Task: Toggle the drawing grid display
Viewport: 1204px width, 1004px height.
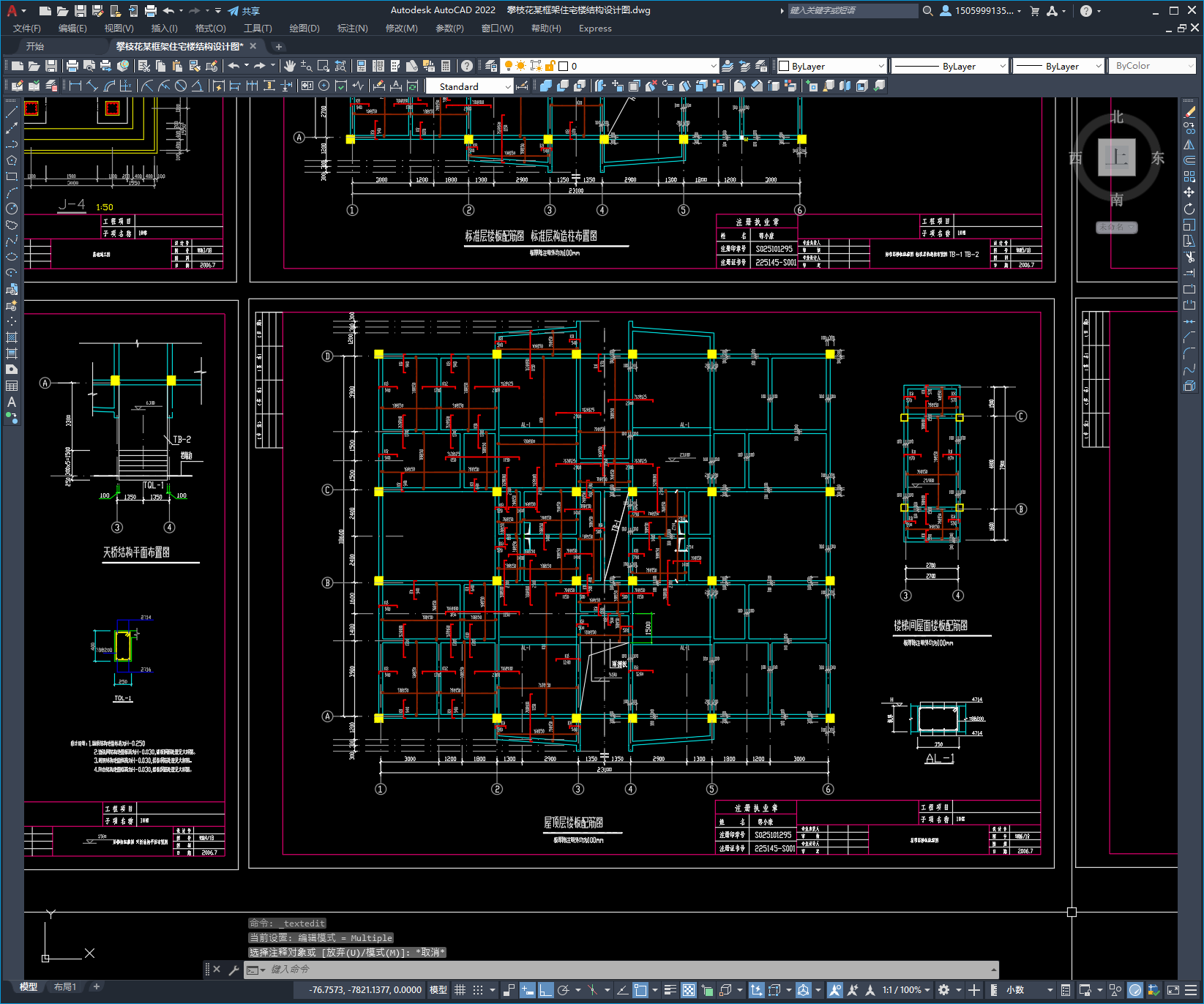Action: (x=460, y=990)
